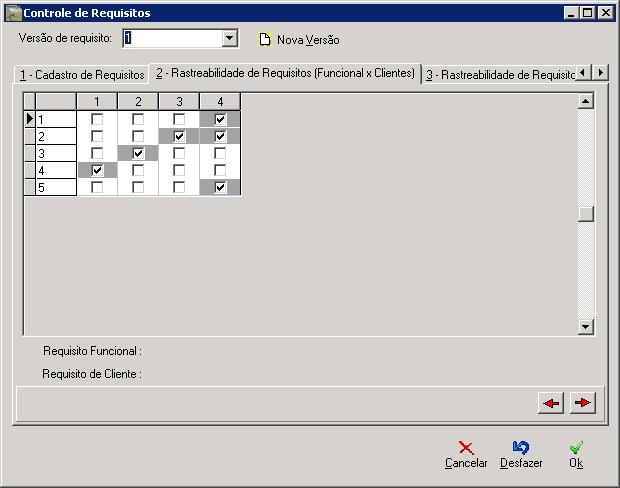The width and height of the screenshot is (620, 488).
Task: Click the grid scrollbar down arrow
Action: [x=586, y=327]
